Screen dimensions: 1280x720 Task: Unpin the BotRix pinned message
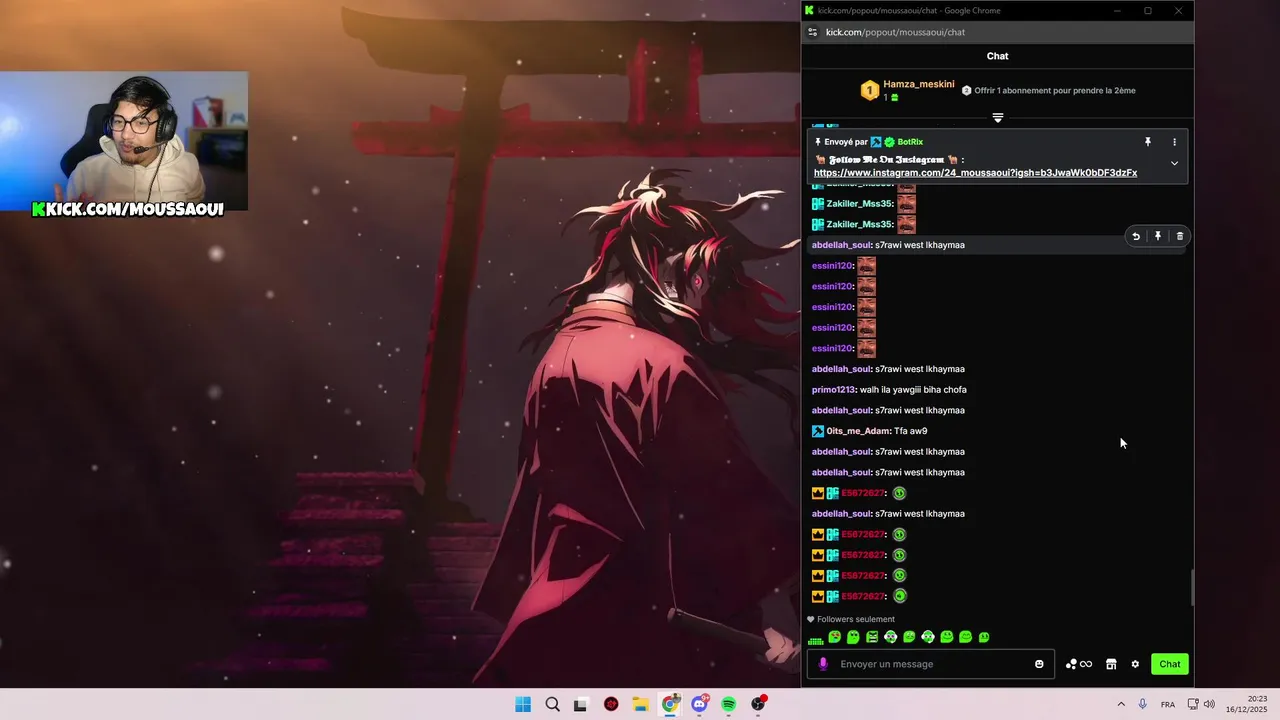point(1148,142)
